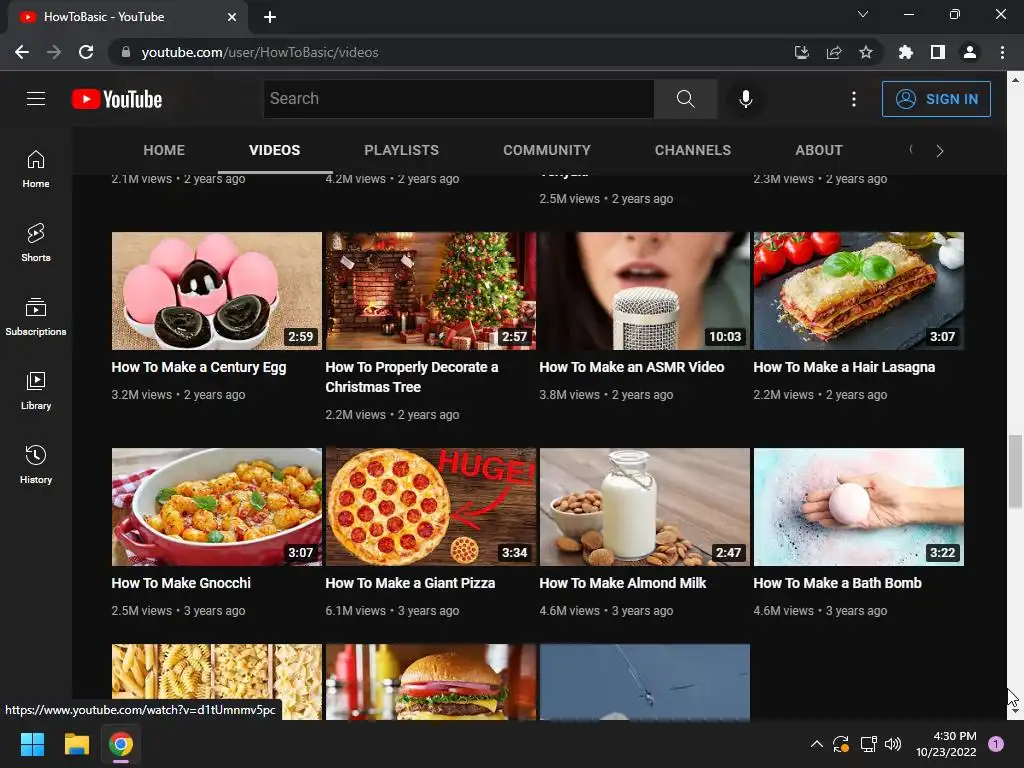Screen dimensions: 1024x768
Task: Open 'How To Make Almond Milk' title
Action: [x=622, y=583]
